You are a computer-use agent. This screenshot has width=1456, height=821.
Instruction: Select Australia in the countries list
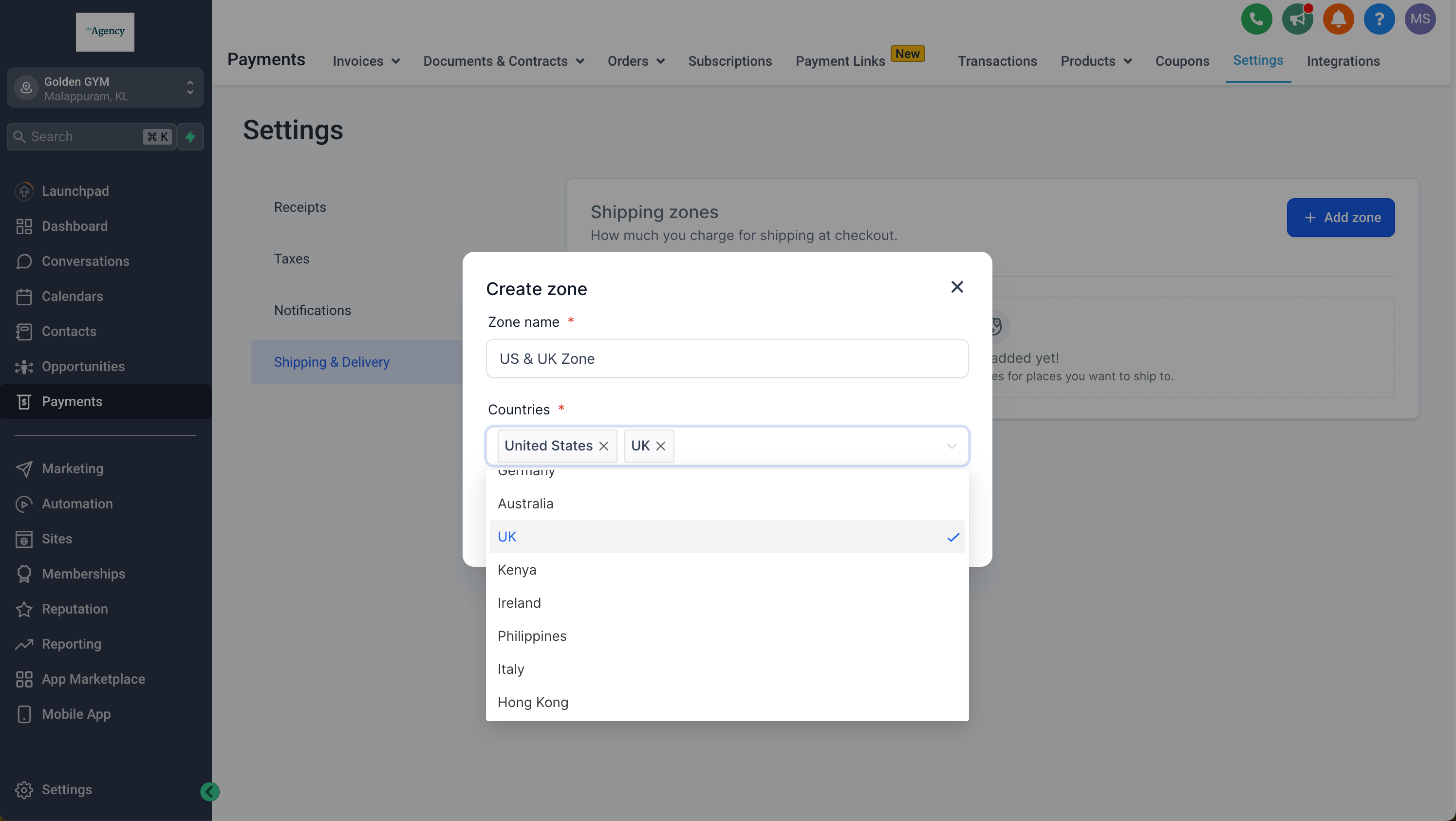[x=525, y=504]
